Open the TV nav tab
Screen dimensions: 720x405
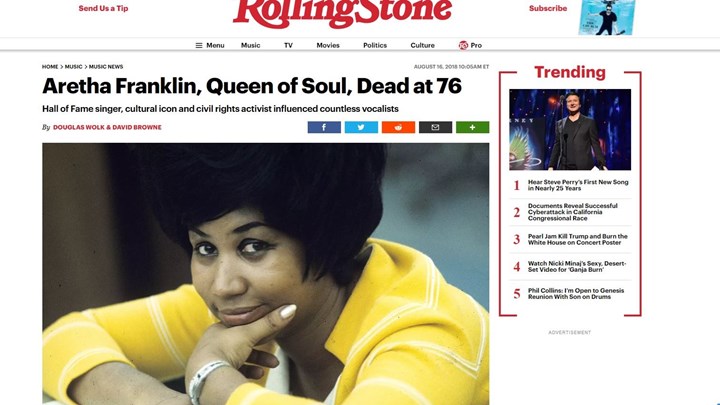[288, 45]
